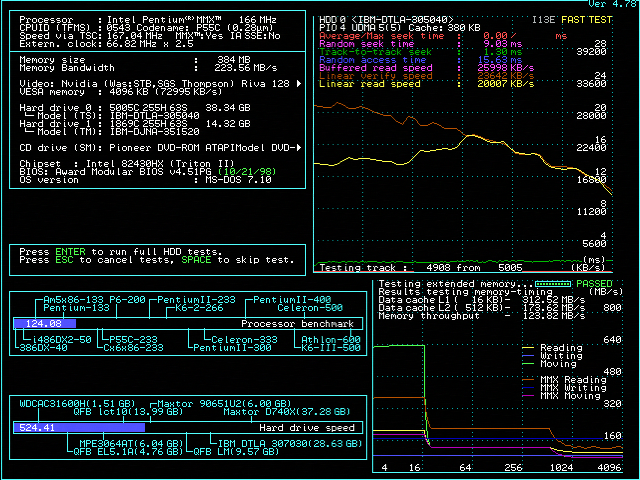This screenshot has width=640, height=480.
Task: Click the arrow after ATAPIModel DVD- line
Action: coord(299,147)
